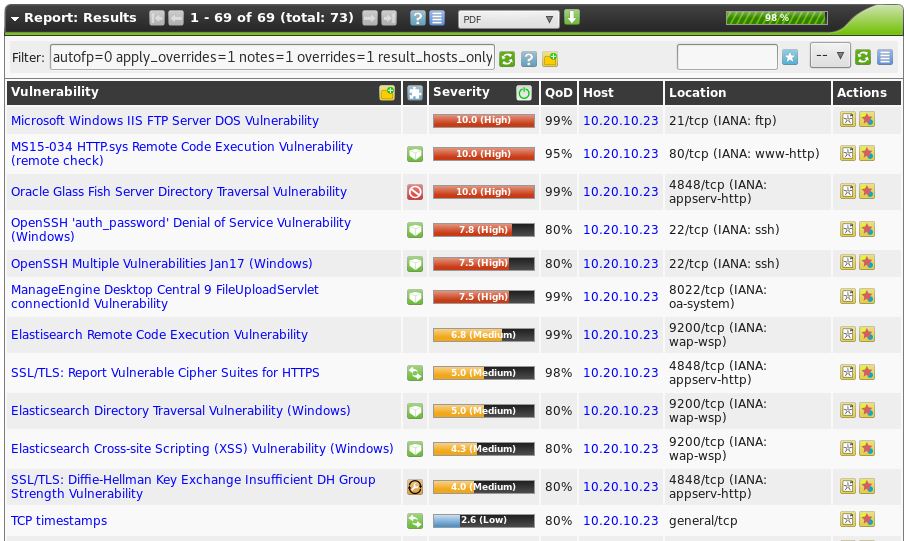Open host 10.20.10.23 in the IIS FTP row
The image size is (904, 541).
(620, 121)
